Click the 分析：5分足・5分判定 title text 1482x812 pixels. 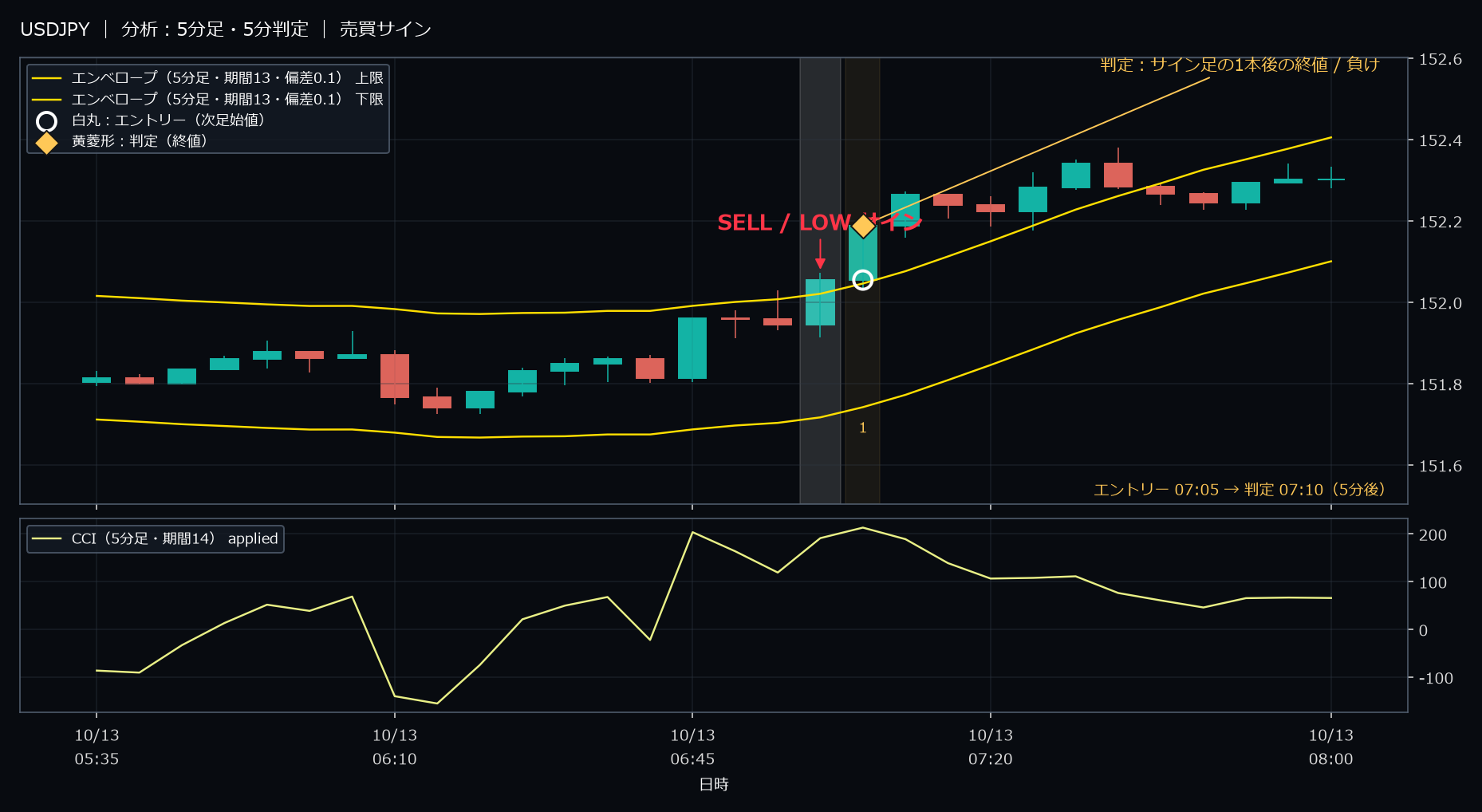(215, 30)
